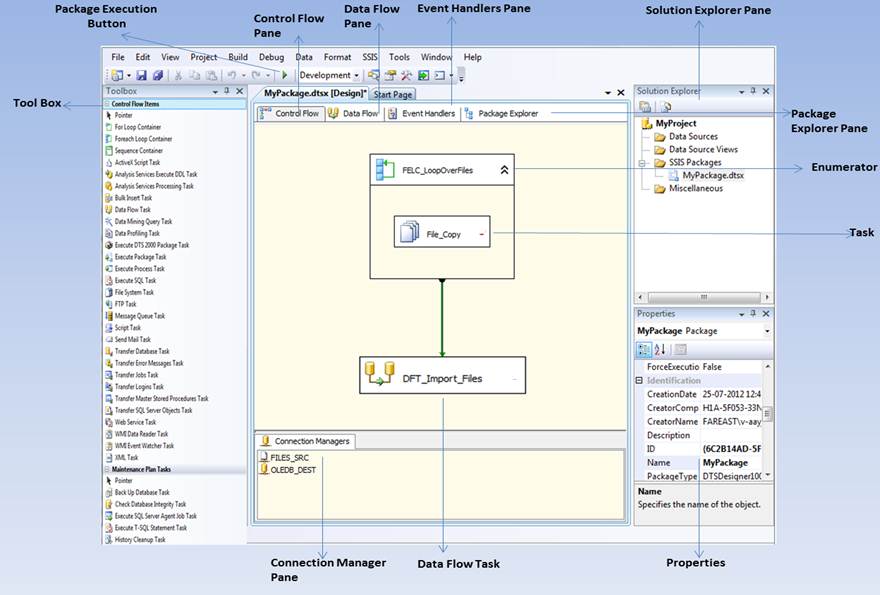Click the package execution Start button

pyautogui.click(x=285, y=76)
